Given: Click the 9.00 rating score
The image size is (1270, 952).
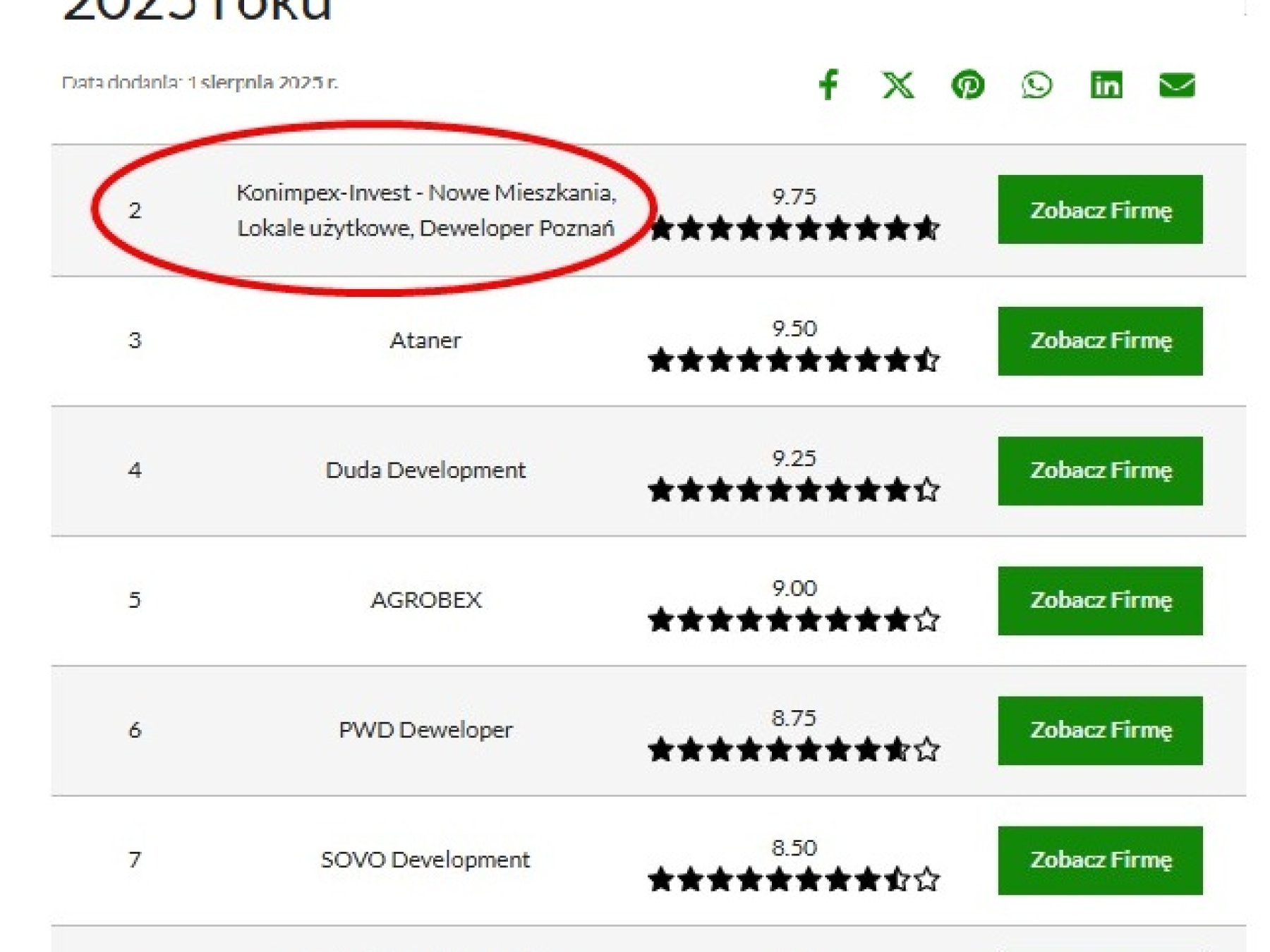Looking at the screenshot, I should point(794,588).
